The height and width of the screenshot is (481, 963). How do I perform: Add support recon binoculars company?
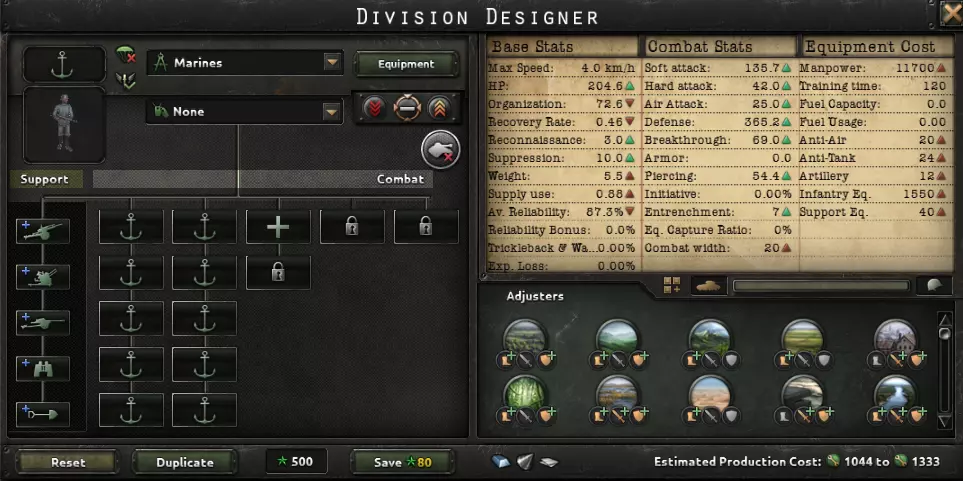click(43, 369)
